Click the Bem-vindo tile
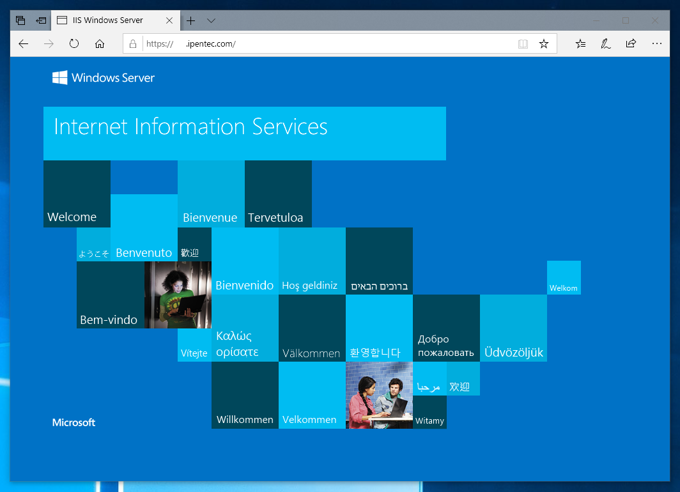The image size is (680, 492). tap(111, 295)
